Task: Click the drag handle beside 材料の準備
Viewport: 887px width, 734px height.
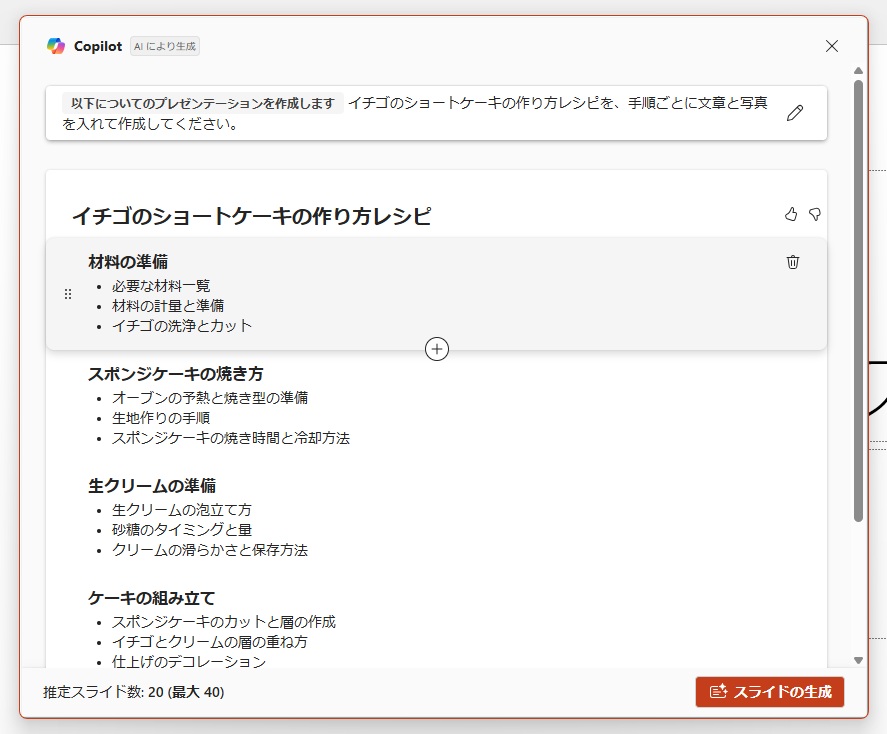Action: [68, 294]
